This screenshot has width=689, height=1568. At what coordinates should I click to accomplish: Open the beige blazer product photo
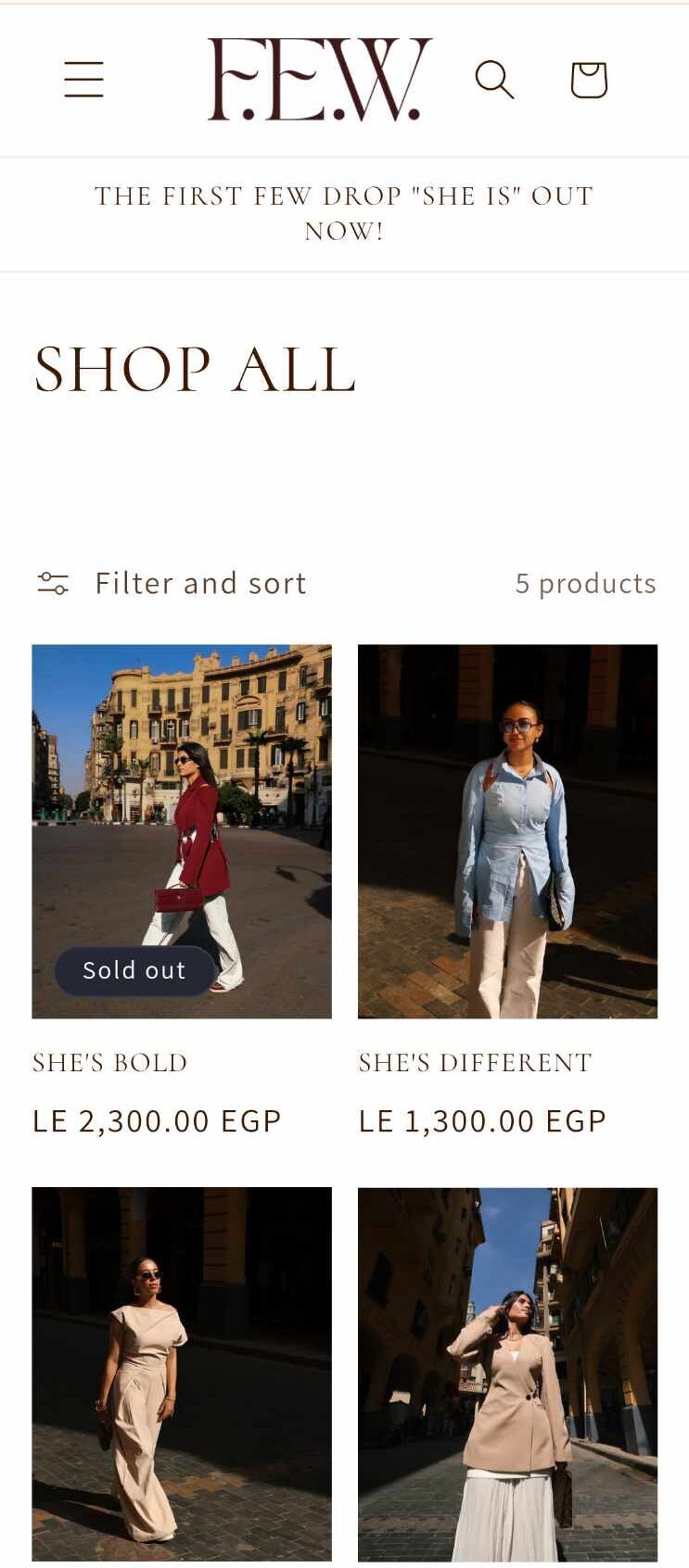click(x=507, y=1372)
